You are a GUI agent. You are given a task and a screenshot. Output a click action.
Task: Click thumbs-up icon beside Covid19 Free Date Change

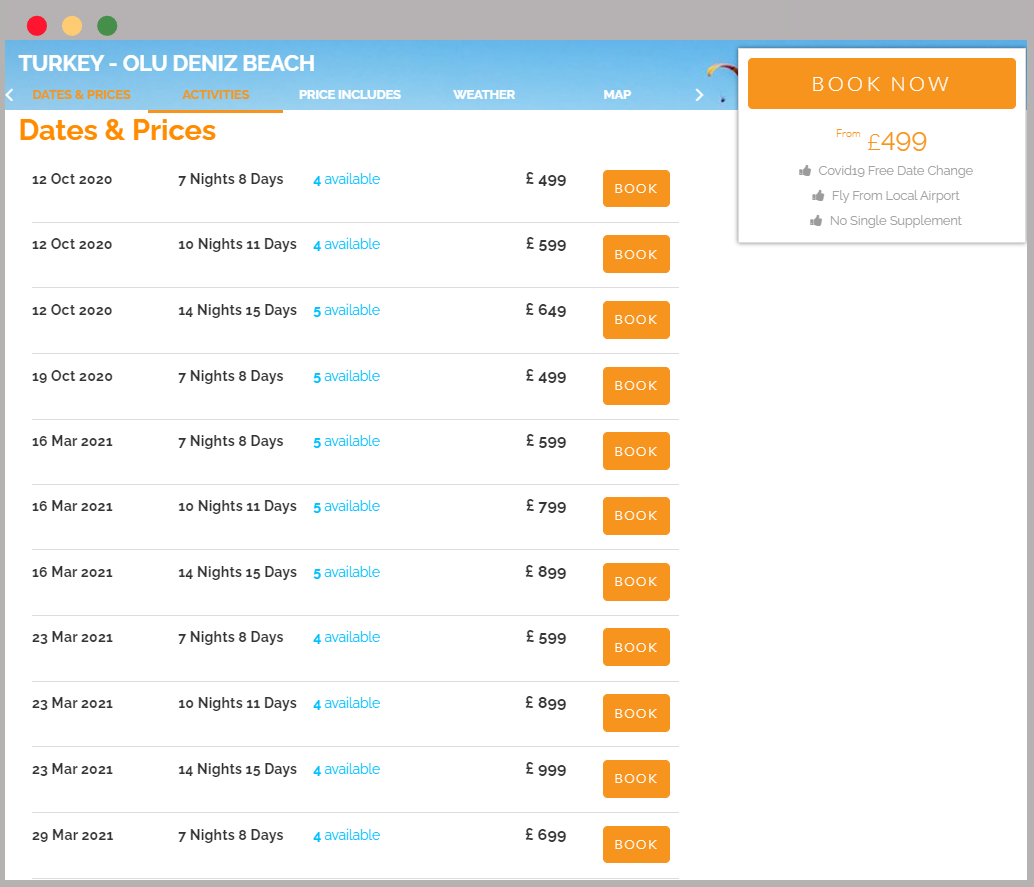[805, 171]
